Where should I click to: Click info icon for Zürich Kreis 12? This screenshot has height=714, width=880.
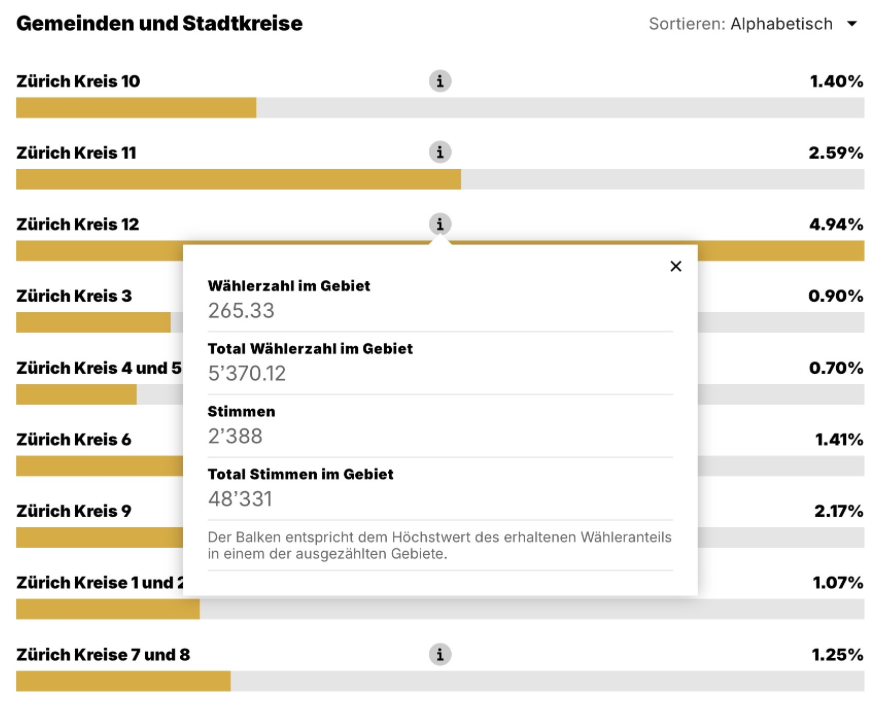click(x=440, y=224)
